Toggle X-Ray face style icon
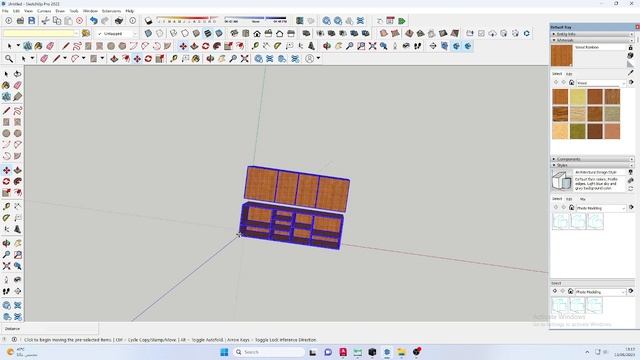Screen dimensions: 640x360 point(148,33)
